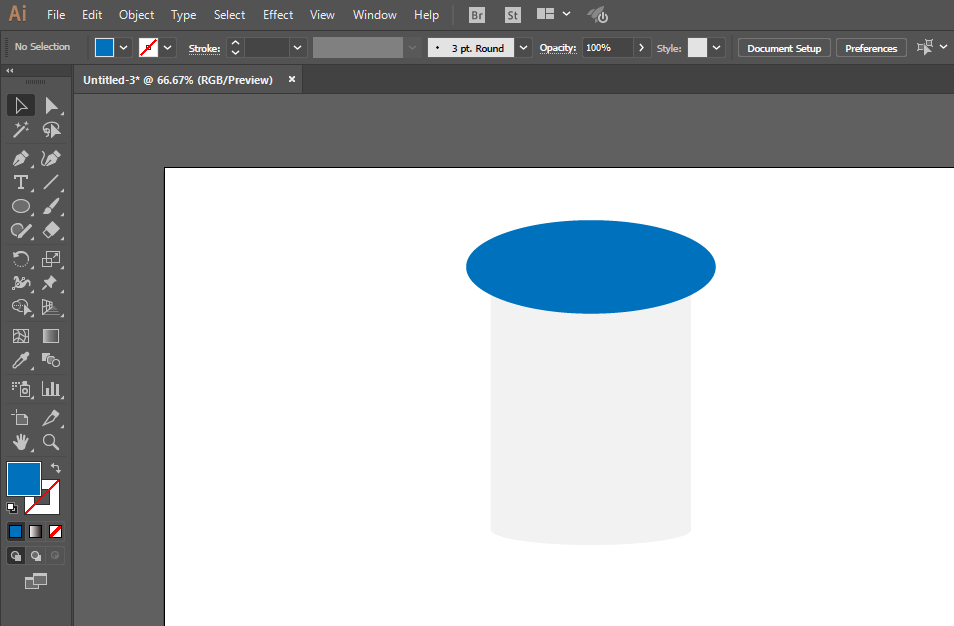The width and height of the screenshot is (954, 626).
Task: Open the Preferences button
Action: (x=871, y=48)
